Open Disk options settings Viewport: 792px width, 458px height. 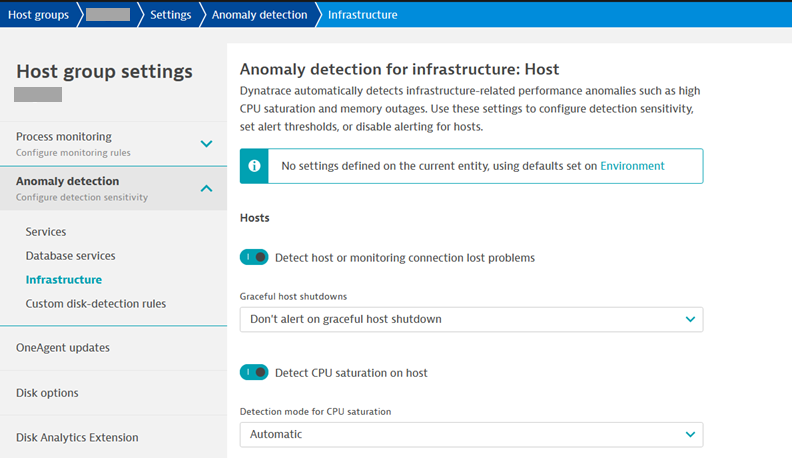(x=47, y=392)
